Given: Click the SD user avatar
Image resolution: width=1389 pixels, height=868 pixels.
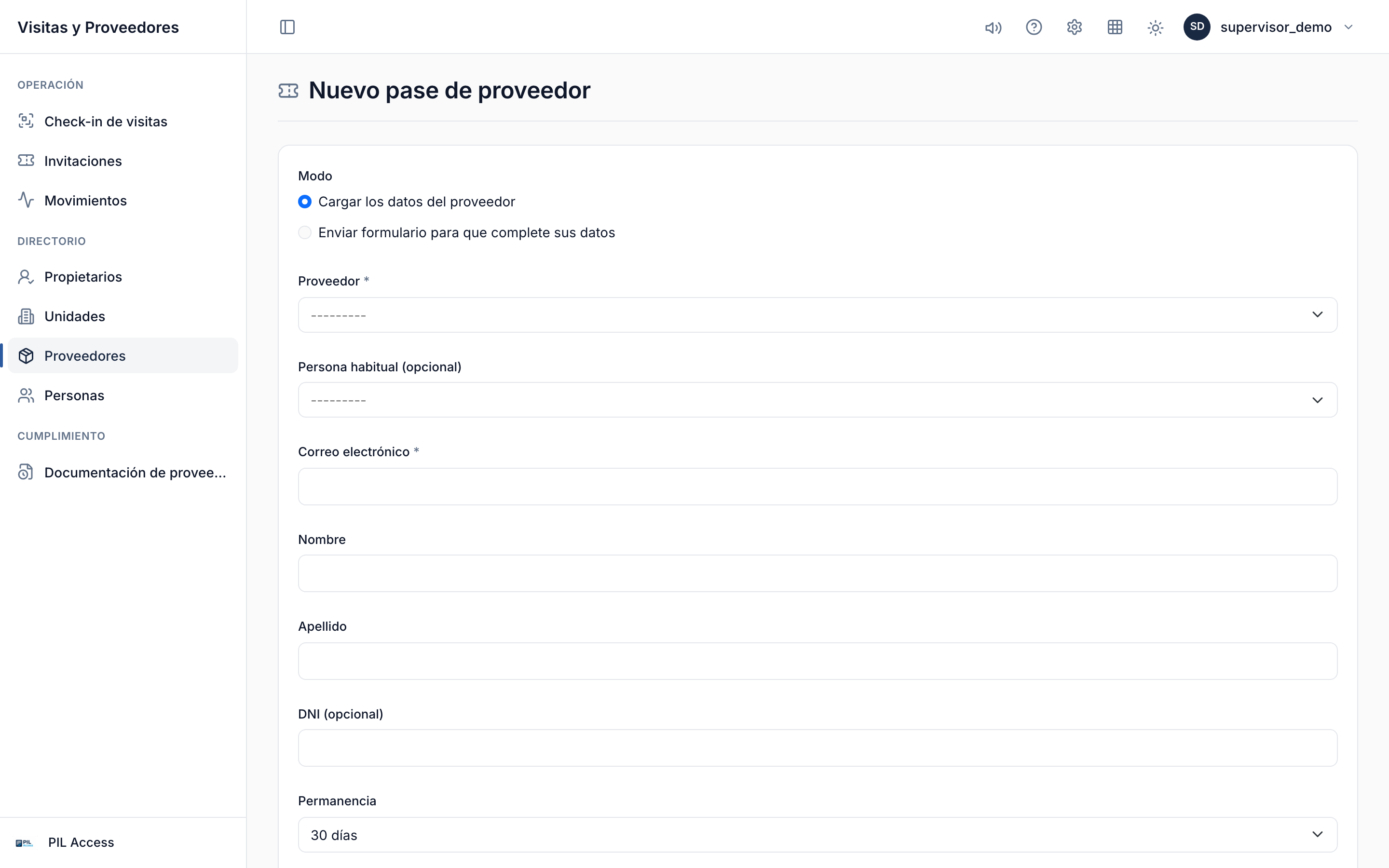Looking at the screenshot, I should coord(1197,27).
